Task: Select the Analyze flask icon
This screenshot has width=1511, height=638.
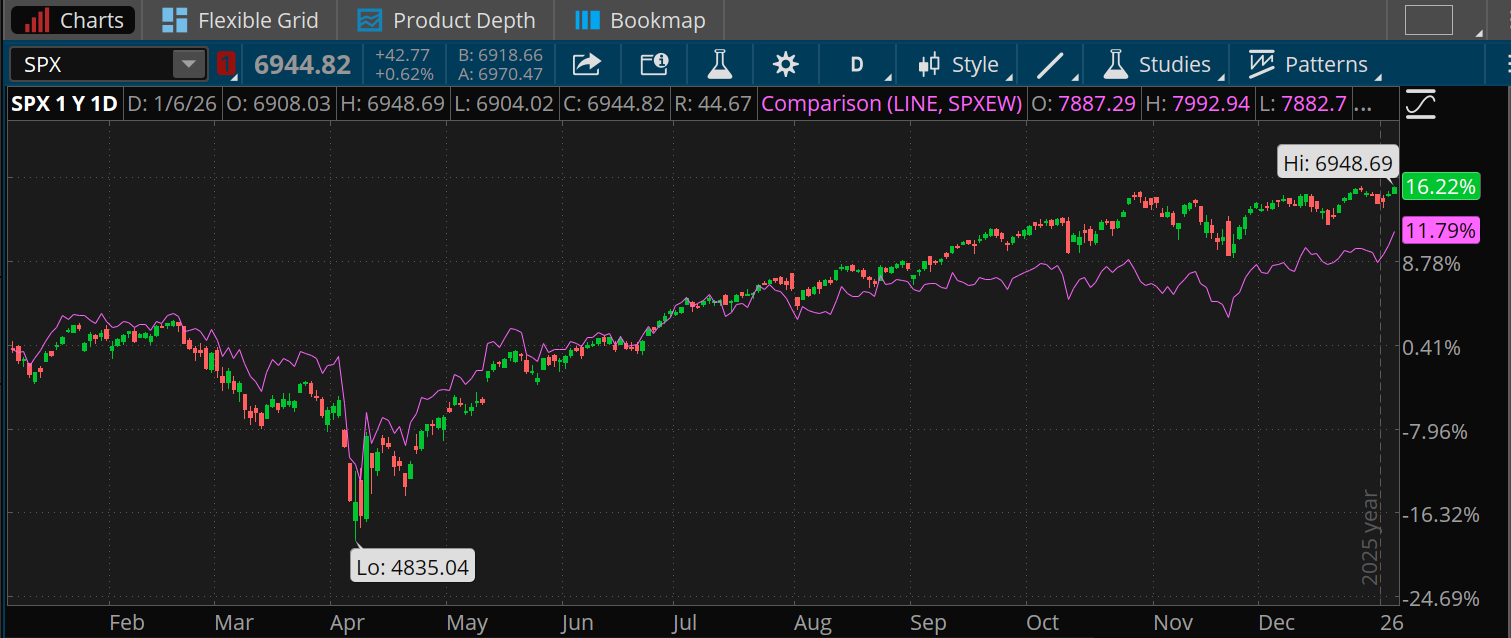Action: point(720,63)
